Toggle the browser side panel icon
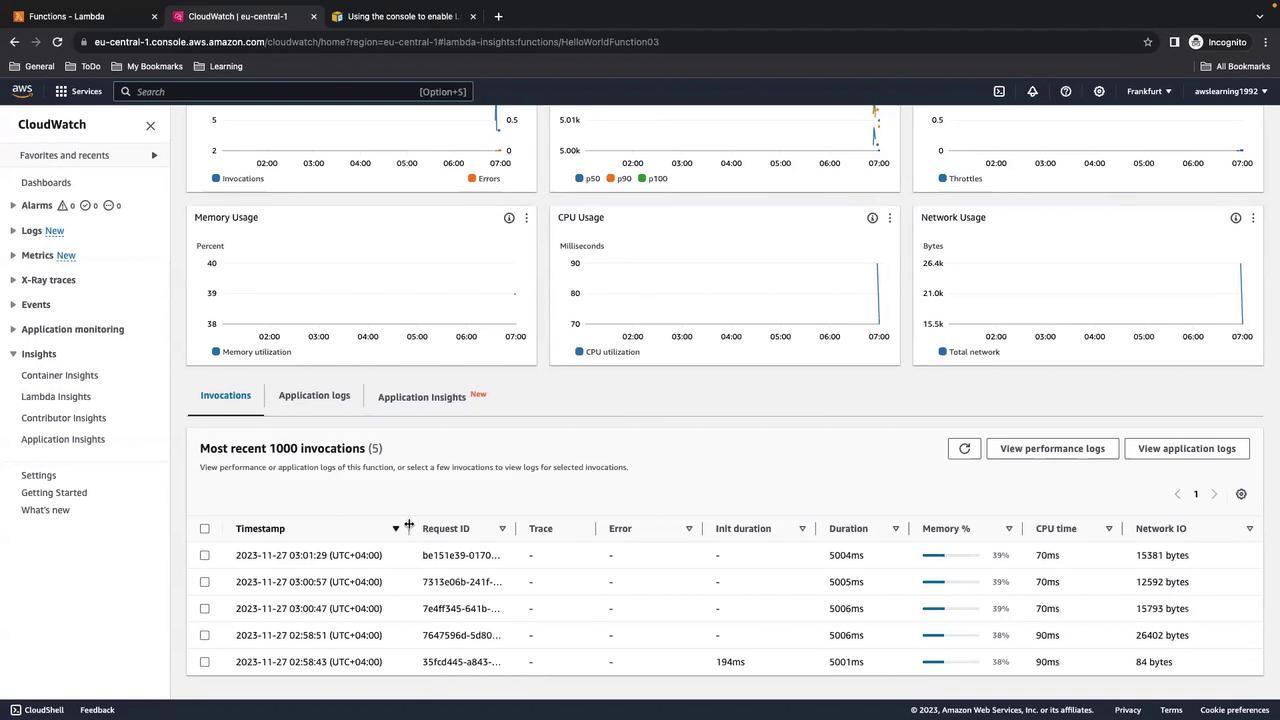1280x720 pixels. [1174, 42]
